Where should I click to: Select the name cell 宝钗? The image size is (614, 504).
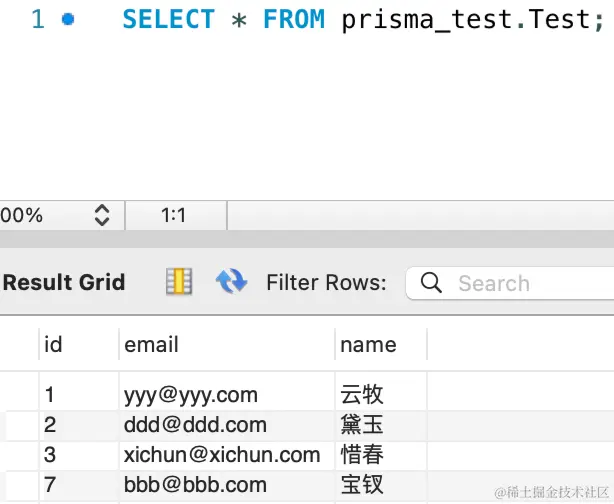tap(381, 485)
